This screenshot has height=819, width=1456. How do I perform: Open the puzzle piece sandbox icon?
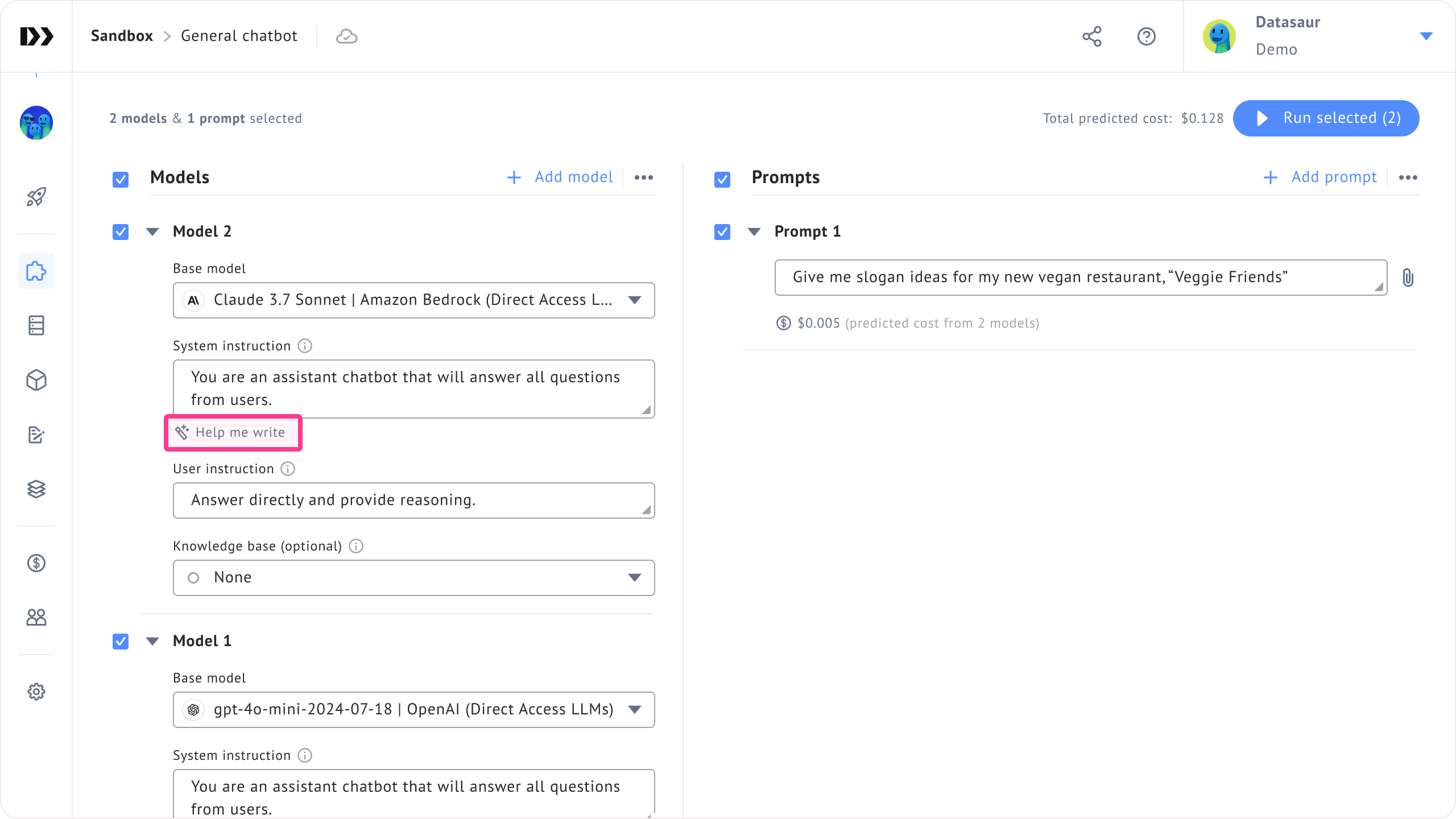click(36, 271)
